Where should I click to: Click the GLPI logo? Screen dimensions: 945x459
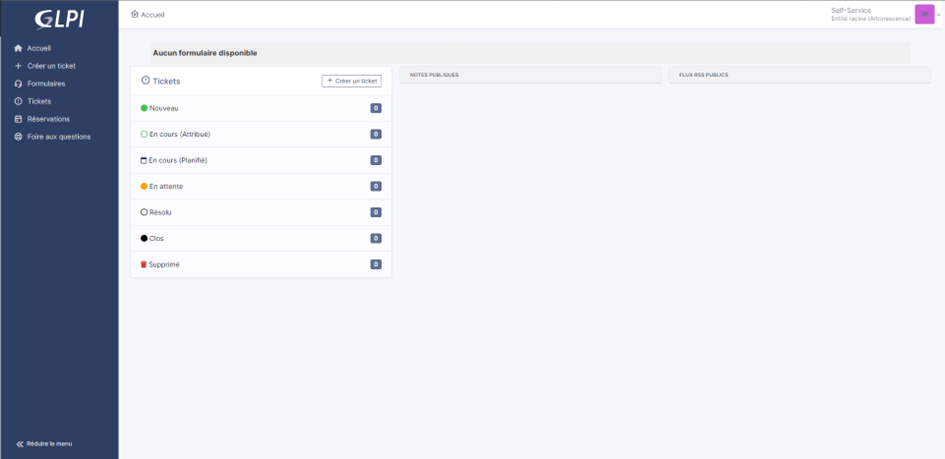(59, 19)
